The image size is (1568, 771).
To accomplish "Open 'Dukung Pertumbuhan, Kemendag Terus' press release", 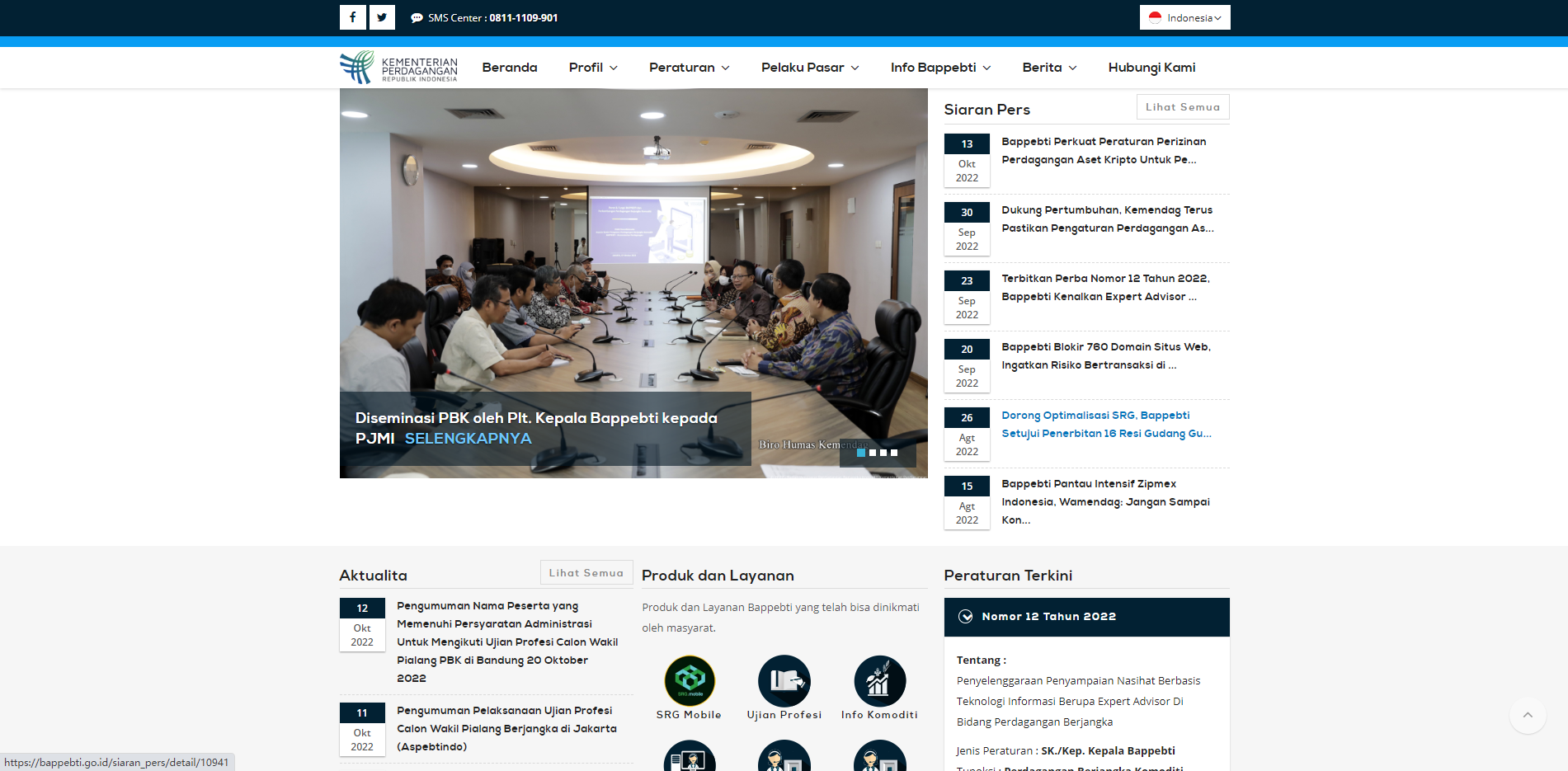I will point(1108,219).
